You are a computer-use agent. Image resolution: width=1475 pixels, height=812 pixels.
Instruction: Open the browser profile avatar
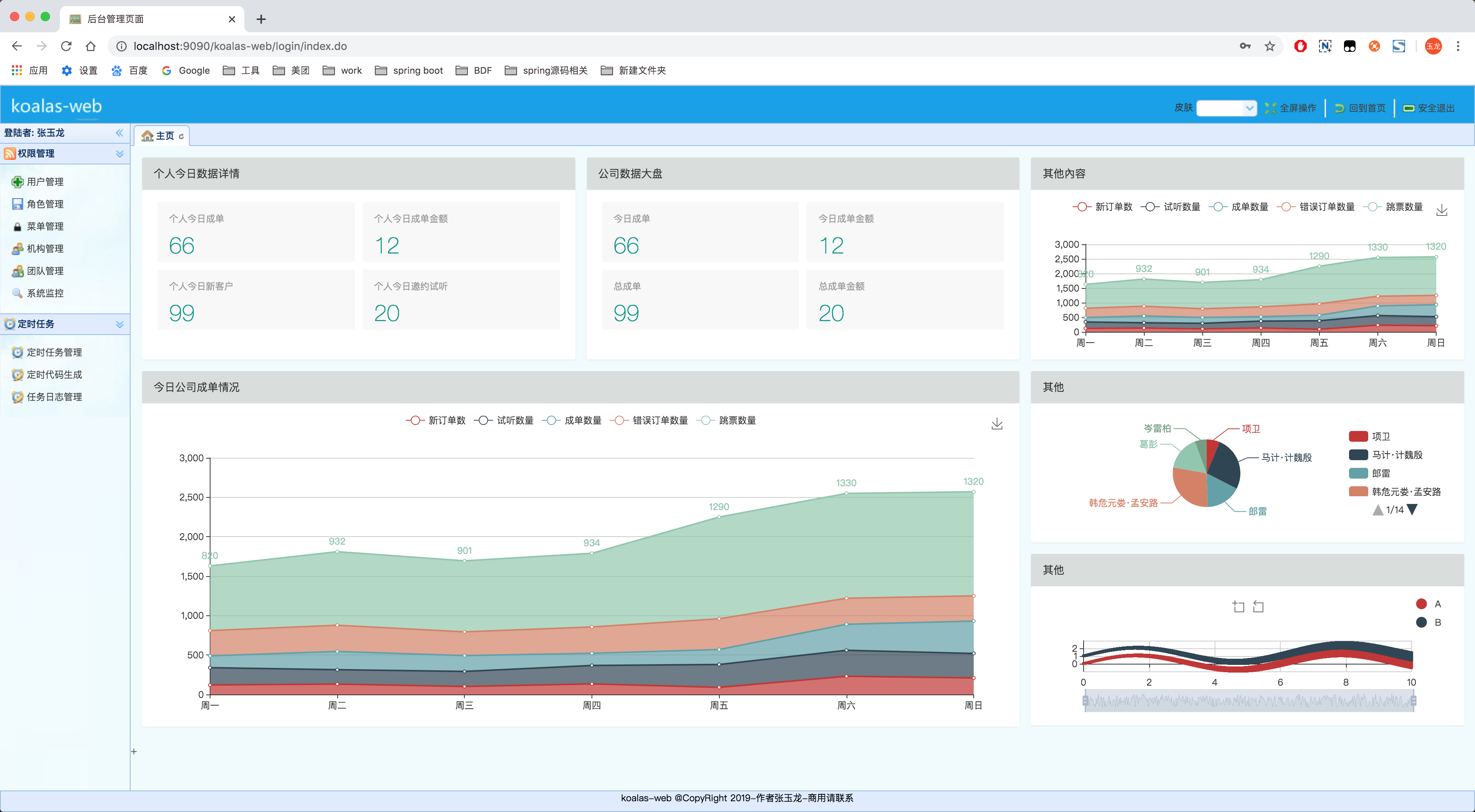[1433, 46]
